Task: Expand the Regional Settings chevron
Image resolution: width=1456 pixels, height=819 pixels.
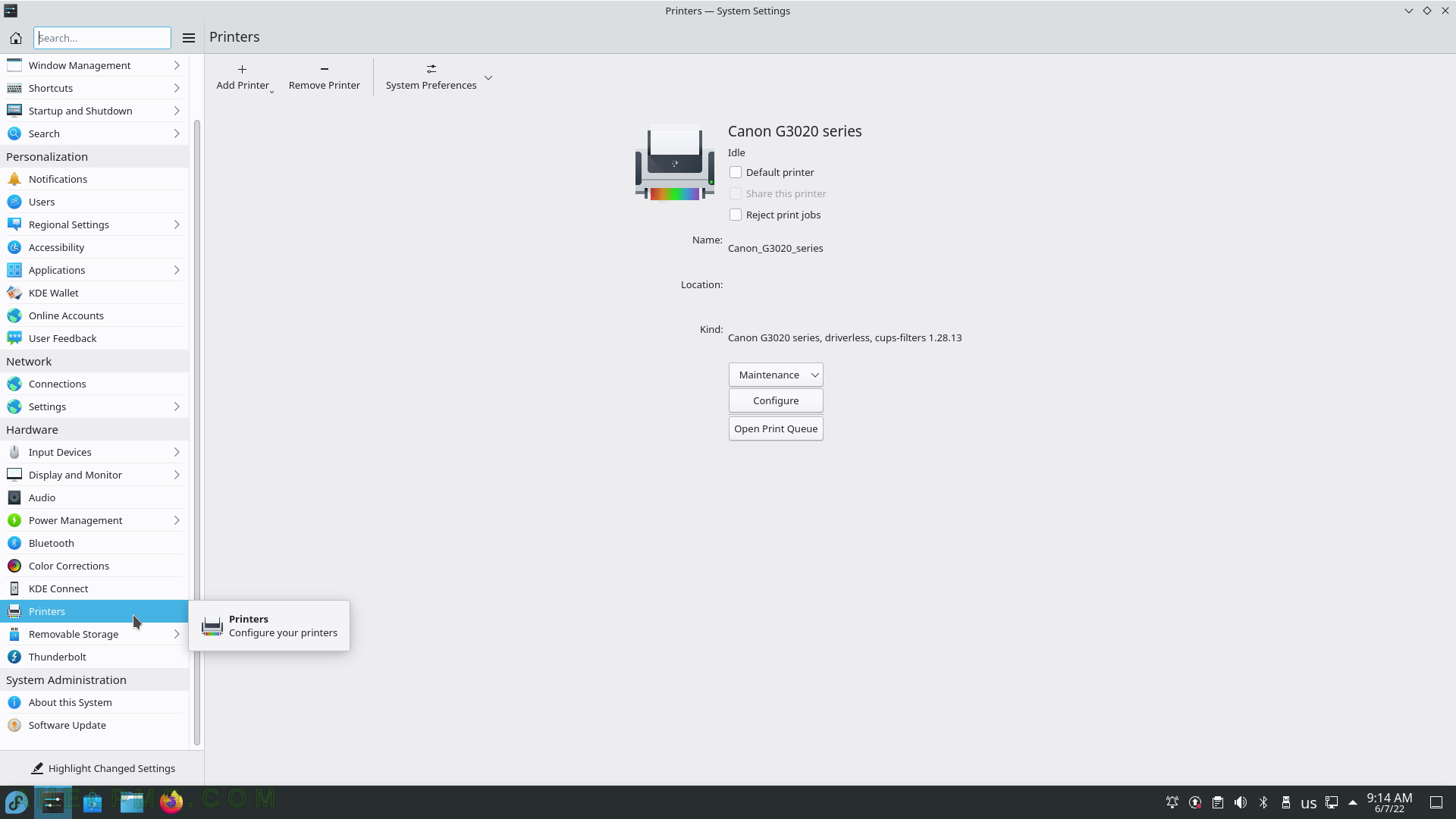Action: click(x=177, y=224)
